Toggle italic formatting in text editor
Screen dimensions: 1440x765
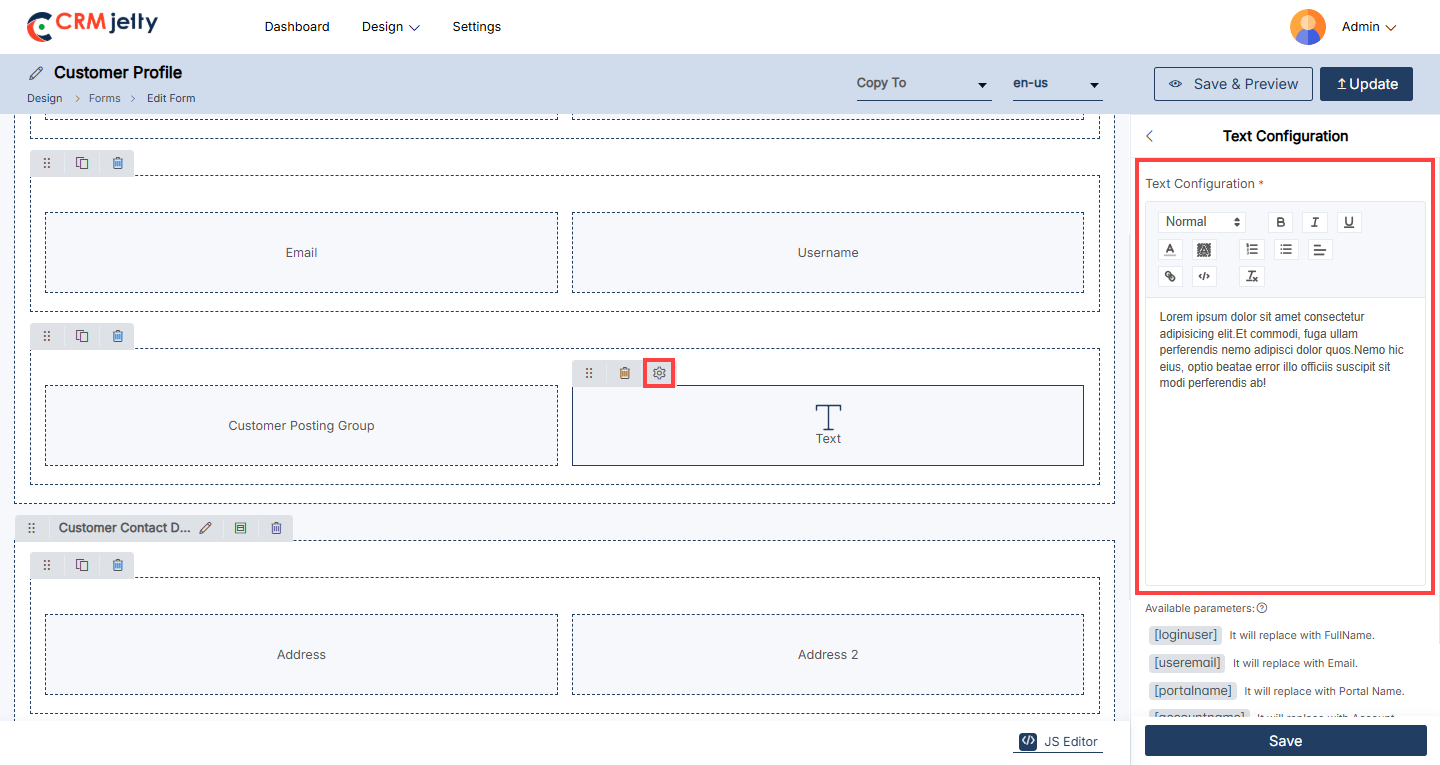(x=1315, y=222)
